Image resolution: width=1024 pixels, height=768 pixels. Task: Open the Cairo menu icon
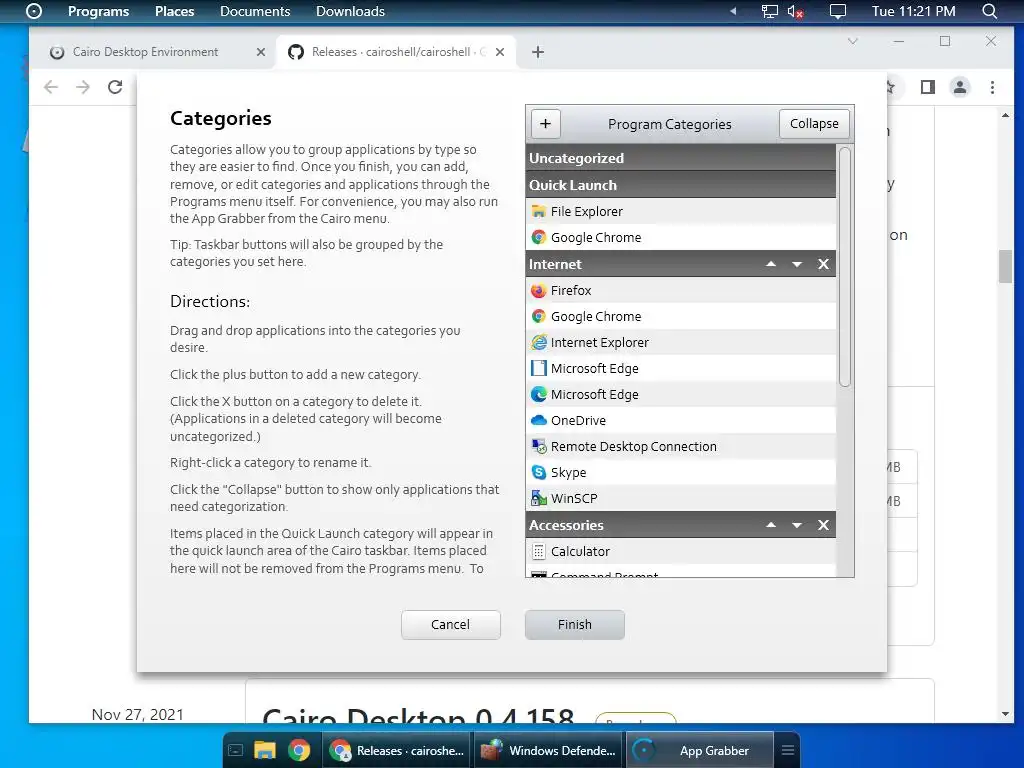pyautogui.click(x=34, y=11)
